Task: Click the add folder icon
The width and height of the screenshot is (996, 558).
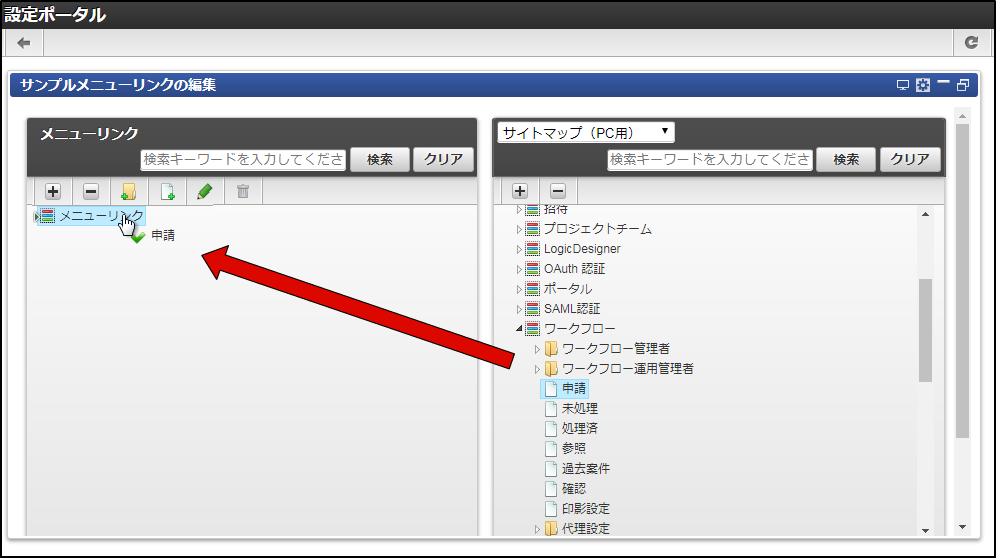Action: pos(129,191)
